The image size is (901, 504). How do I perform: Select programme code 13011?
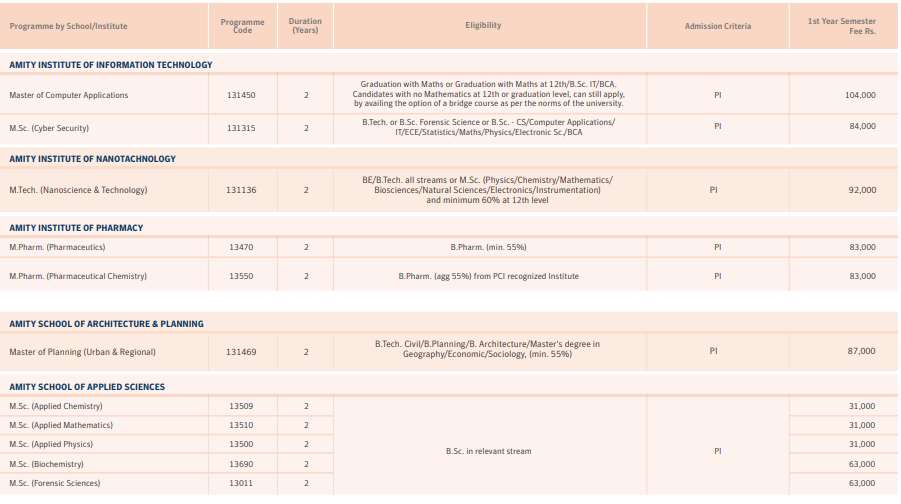pyautogui.click(x=241, y=483)
